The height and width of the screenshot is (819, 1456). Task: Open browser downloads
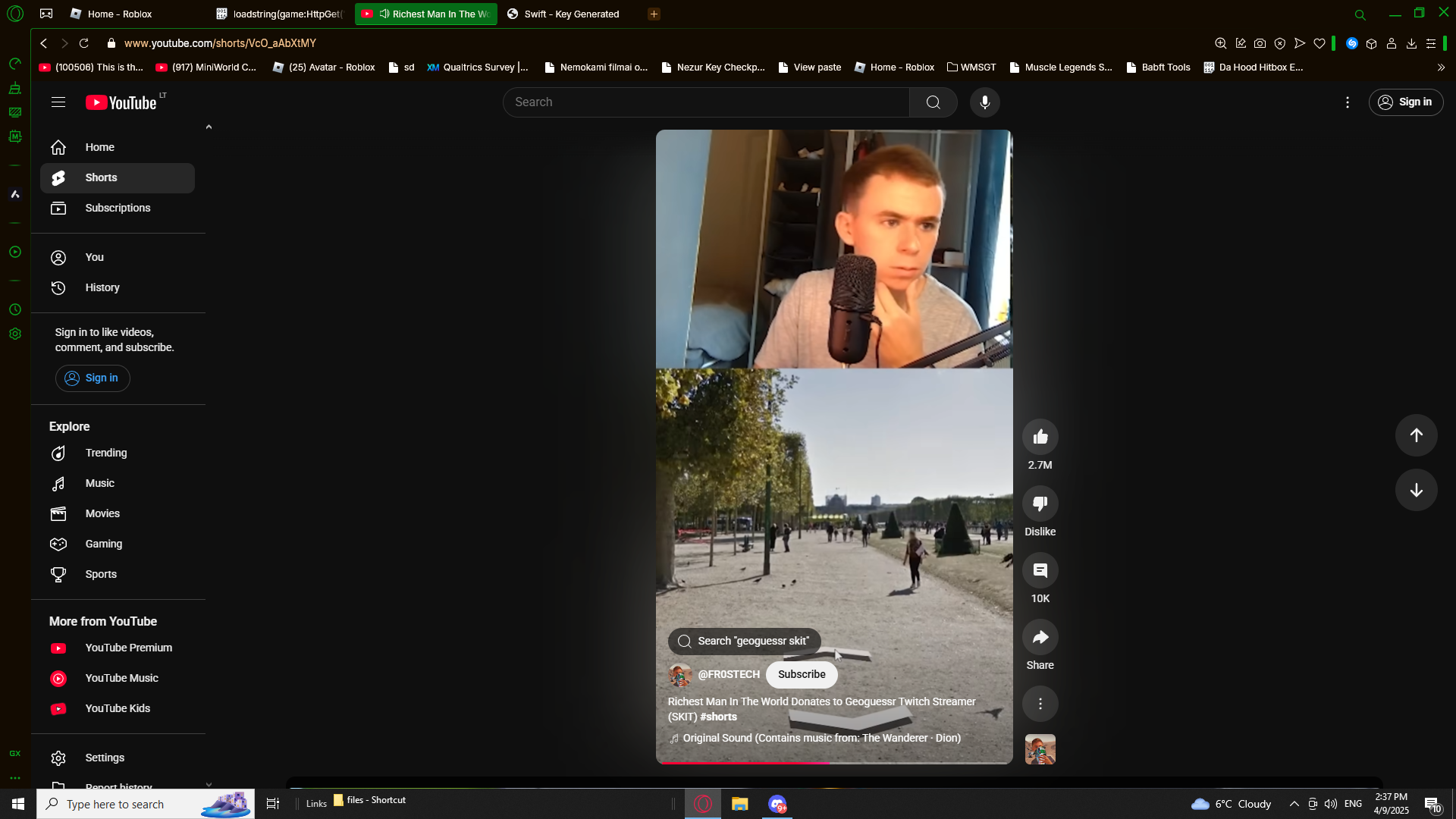tap(1411, 43)
